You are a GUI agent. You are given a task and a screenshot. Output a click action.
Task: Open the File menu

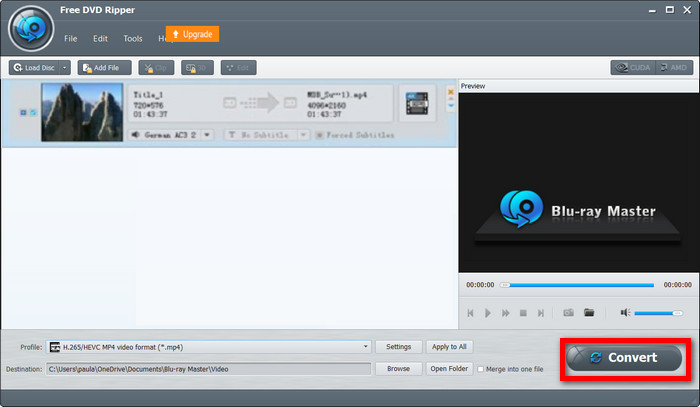(71, 39)
